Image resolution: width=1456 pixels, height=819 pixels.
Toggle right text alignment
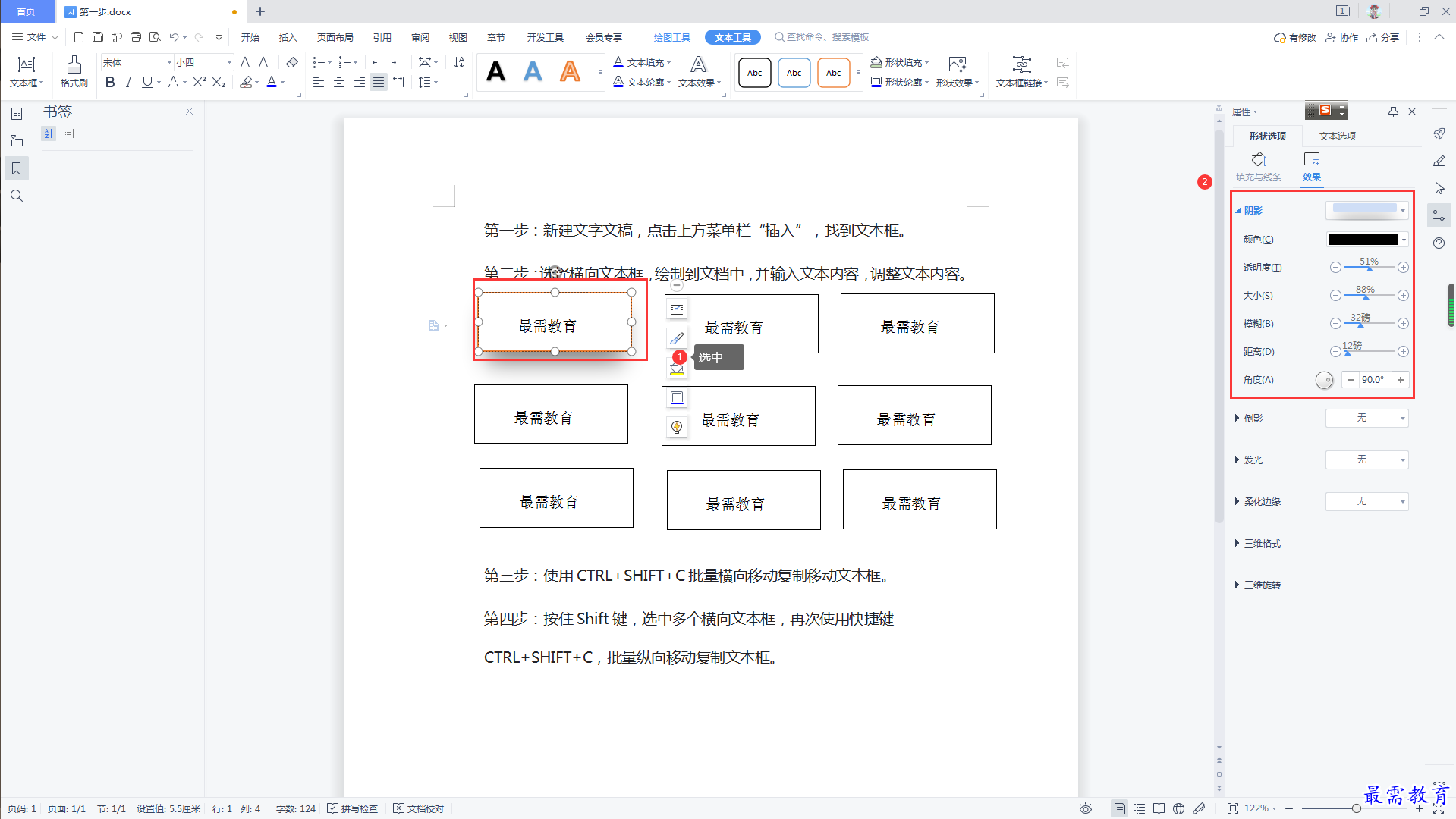coord(359,82)
